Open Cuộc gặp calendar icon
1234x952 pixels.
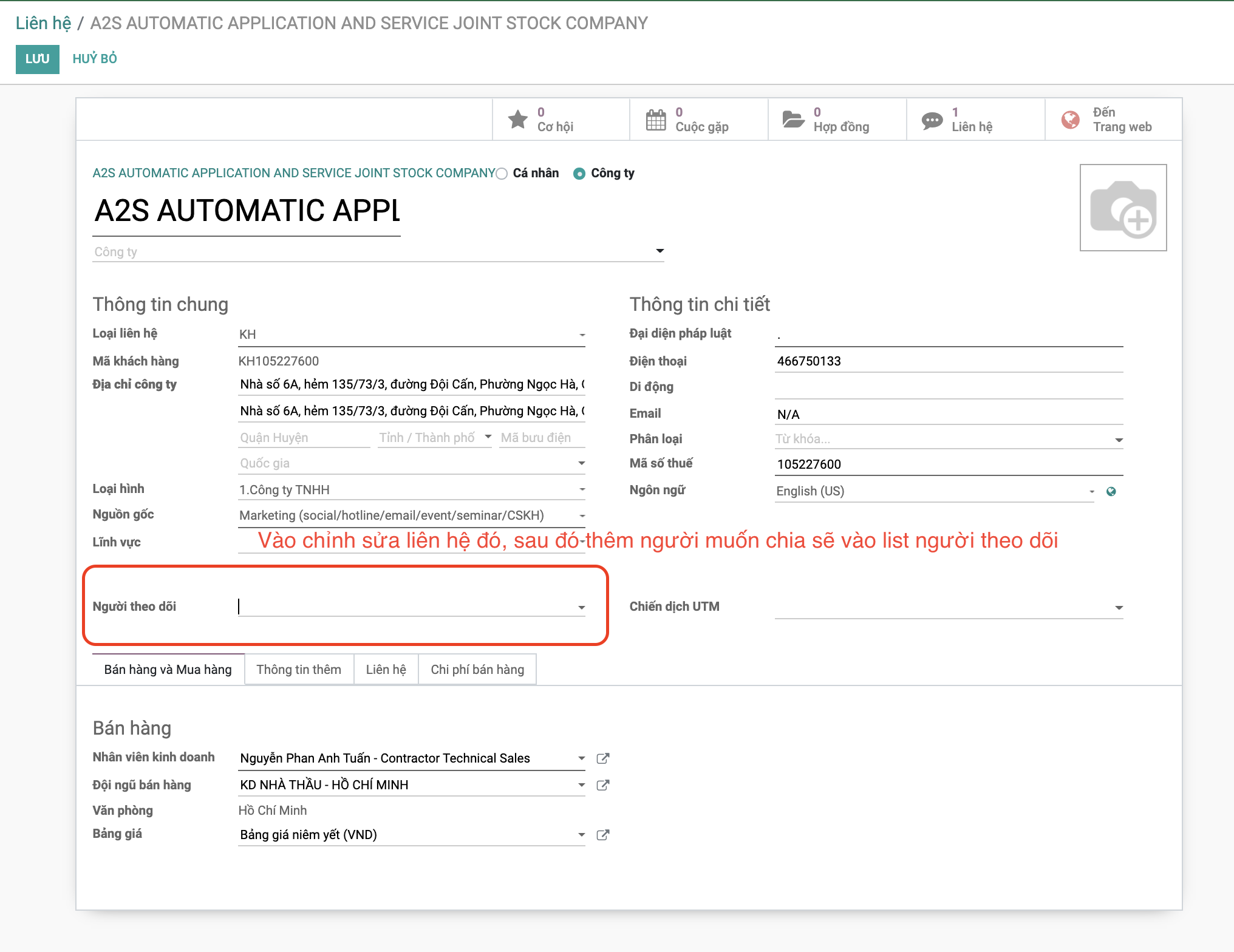coord(656,120)
